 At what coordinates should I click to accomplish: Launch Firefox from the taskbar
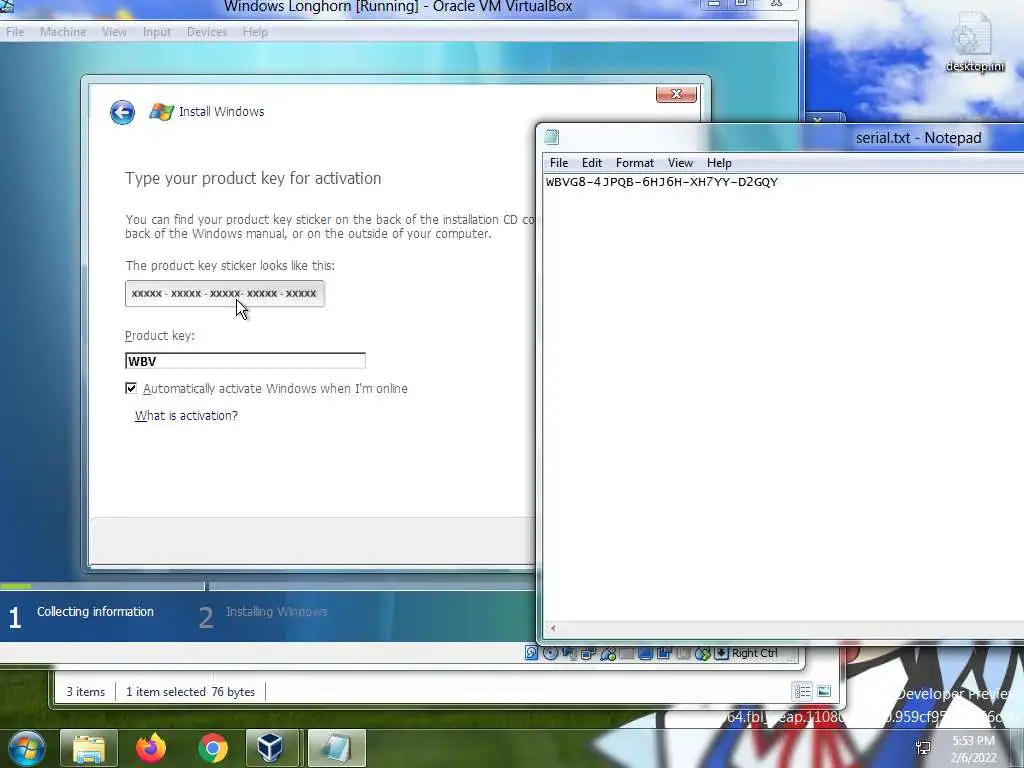pyautogui.click(x=151, y=748)
